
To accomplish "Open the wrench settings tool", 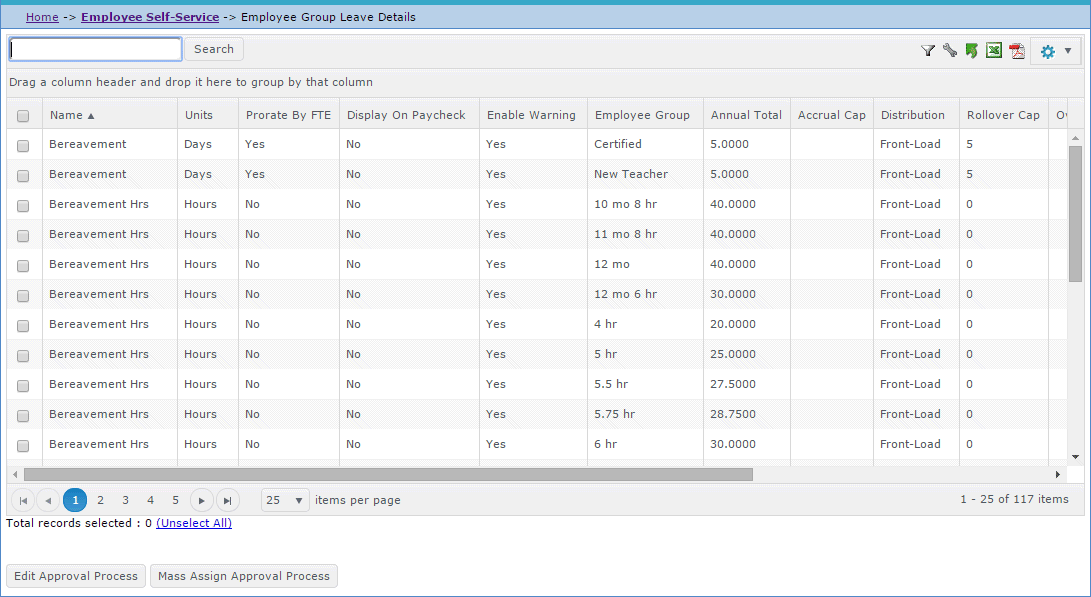I will pyautogui.click(x=949, y=51).
